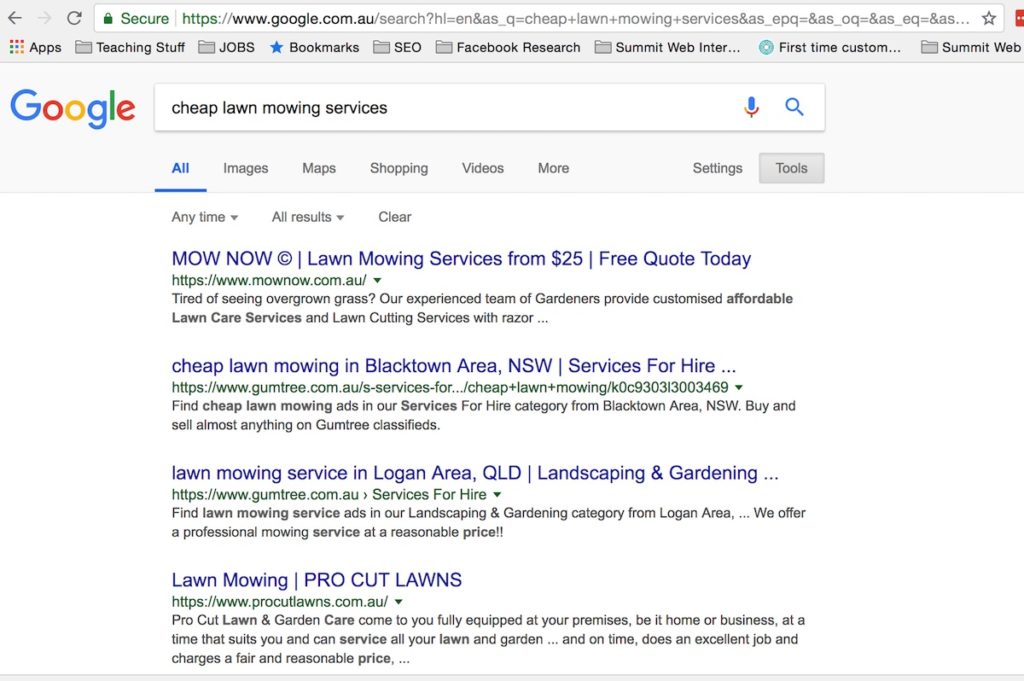1024x681 pixels.
Task: Click the address bar URL
Action: [575, 18]
